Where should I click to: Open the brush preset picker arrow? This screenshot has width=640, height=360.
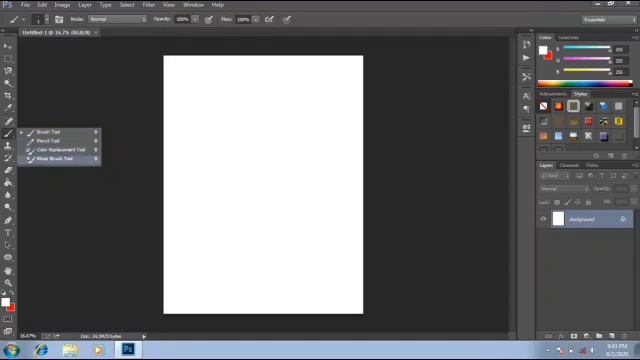pyautogui.click(x=47, y=19)
